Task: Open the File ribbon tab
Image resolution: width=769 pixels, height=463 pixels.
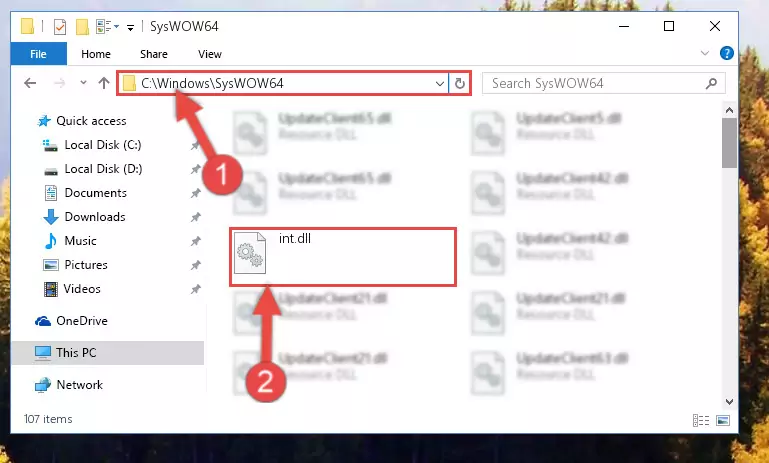Action: pos(38,54)
